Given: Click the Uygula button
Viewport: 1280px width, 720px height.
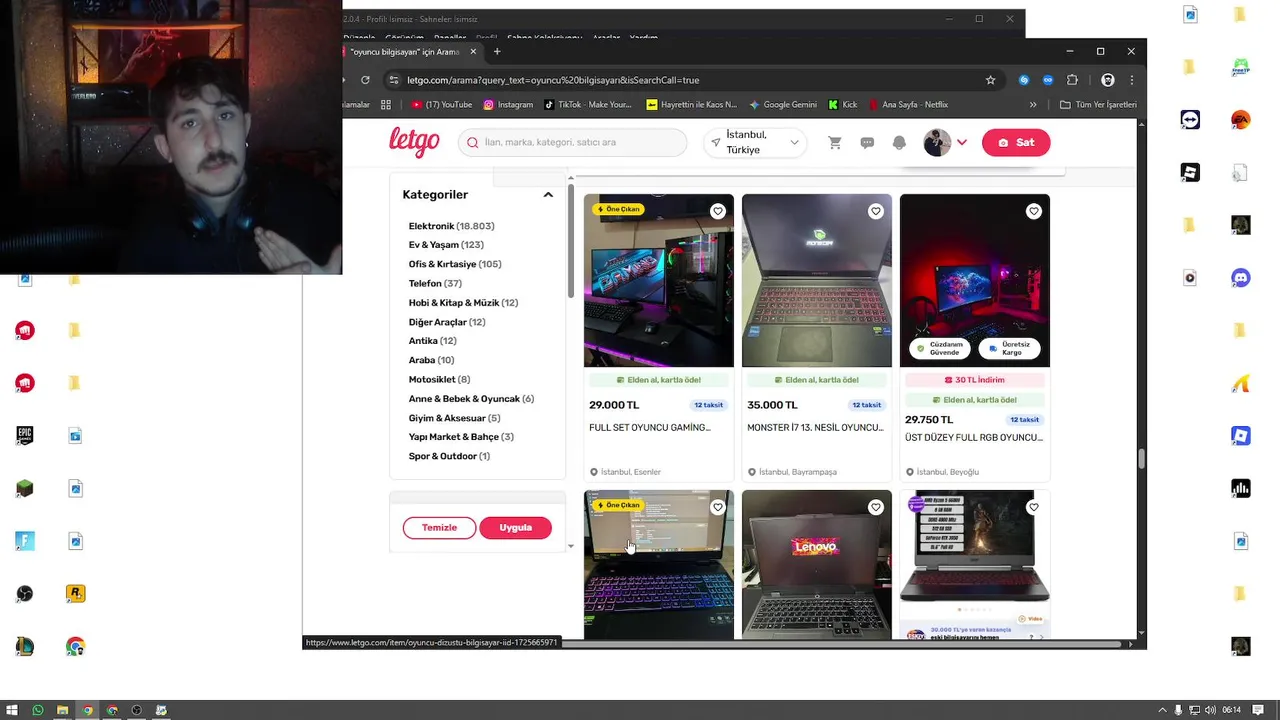Looking at the screenshot, I should 516,528.
